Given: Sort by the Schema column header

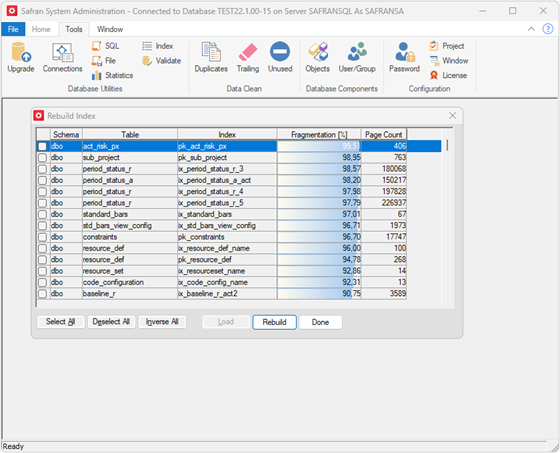Looking at the screenshot, I should (x=66, y=134).
